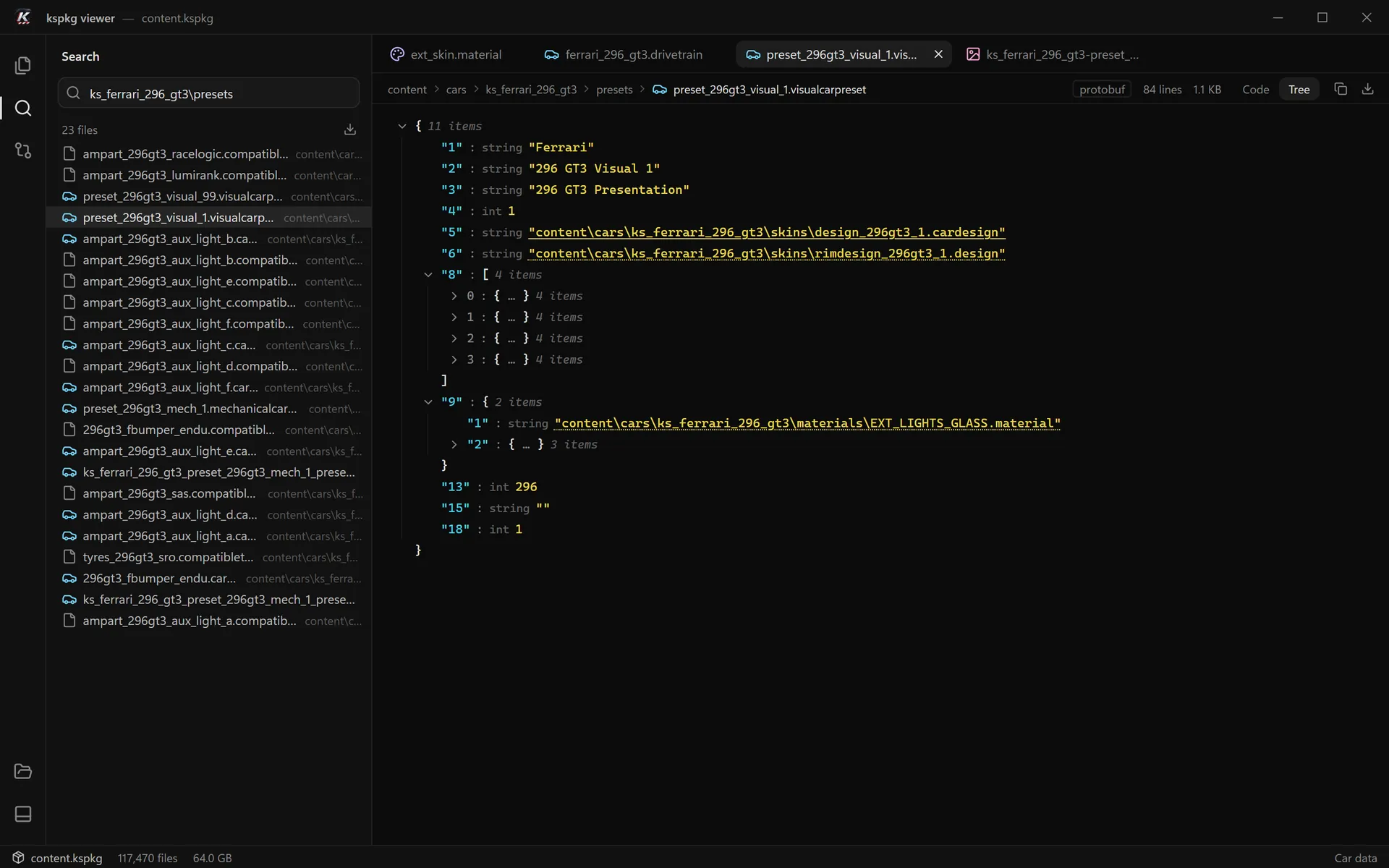Expand array item 2

[x=454, y=339]
